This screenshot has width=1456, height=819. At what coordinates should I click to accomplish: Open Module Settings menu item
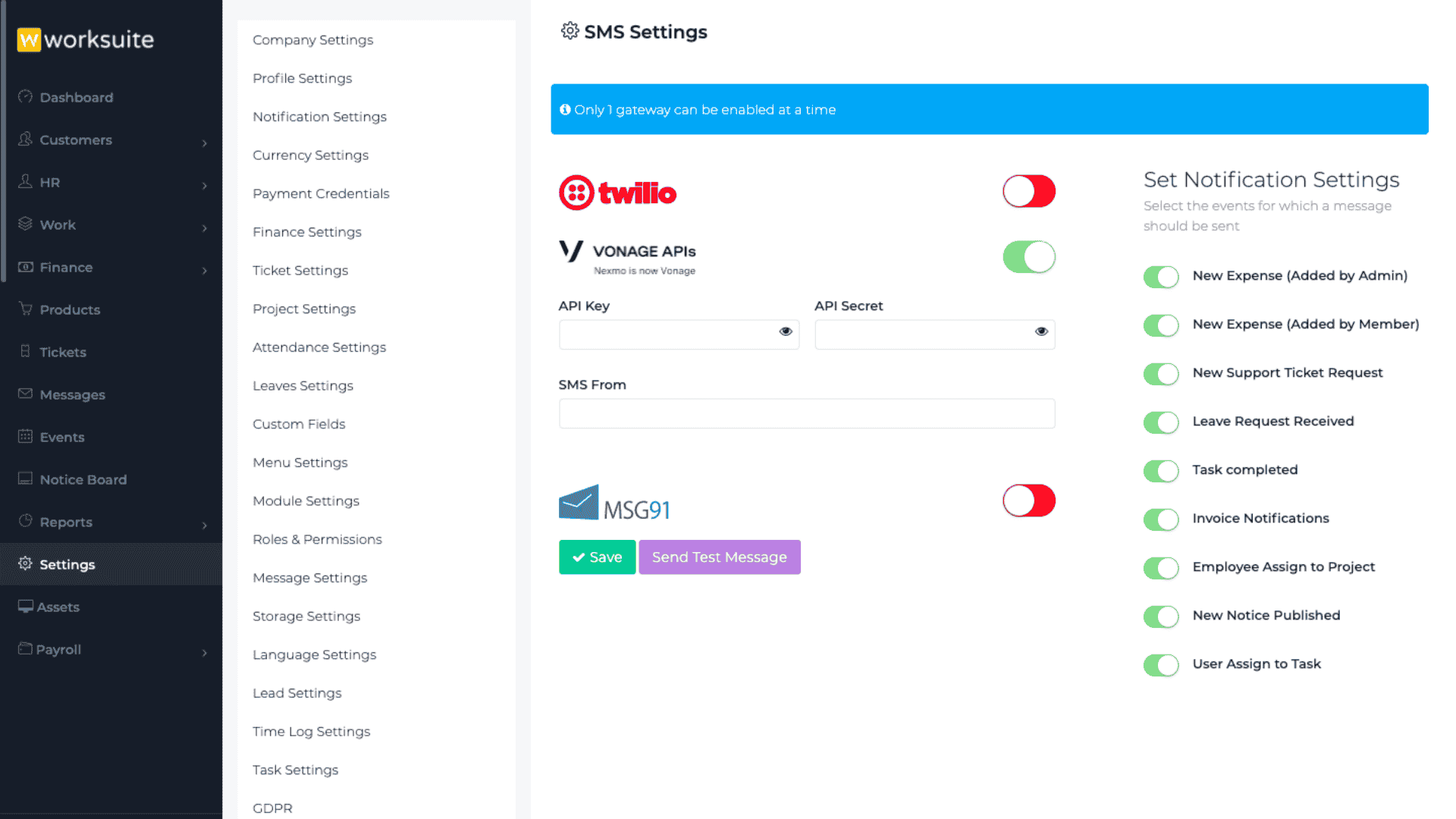coord(306,500)
